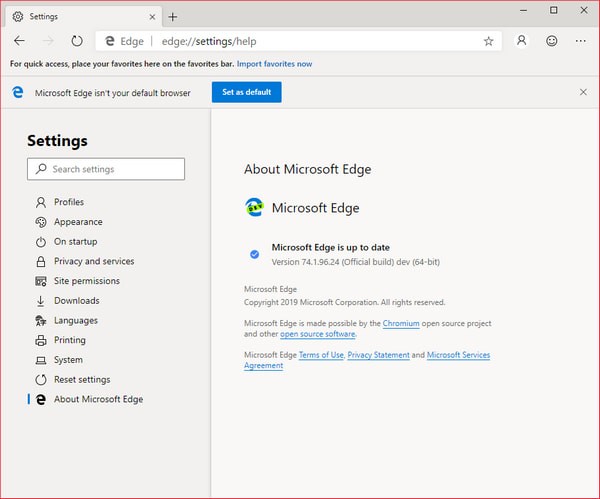Click Import favorites now link
This screenshot has width=600, height=499.
275,64
